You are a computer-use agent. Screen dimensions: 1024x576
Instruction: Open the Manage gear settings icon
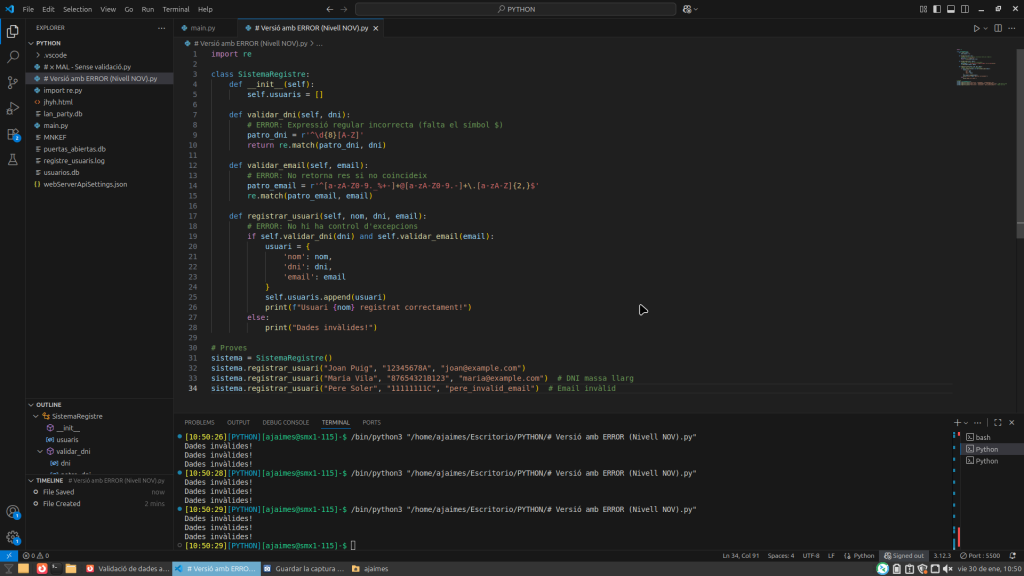(x=13, y=537)
